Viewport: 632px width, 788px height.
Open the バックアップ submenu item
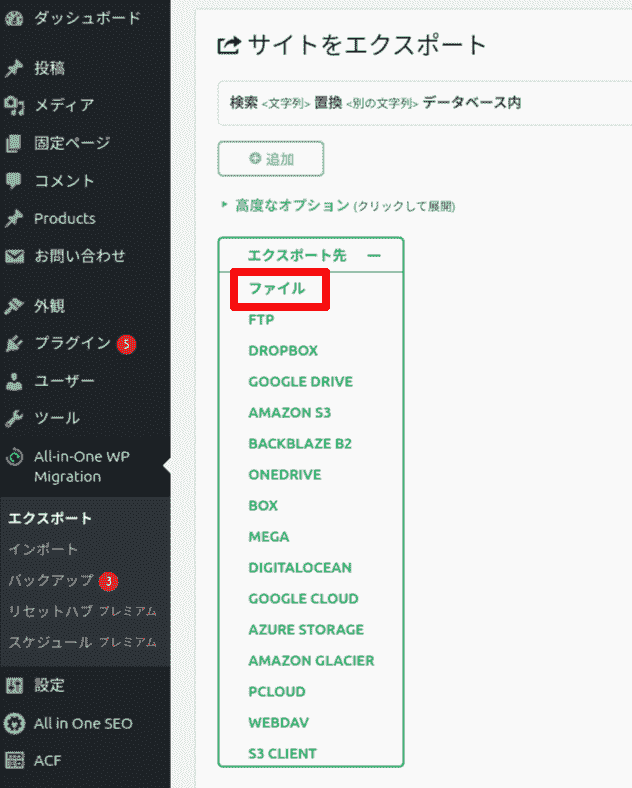[x=51, y=580]
